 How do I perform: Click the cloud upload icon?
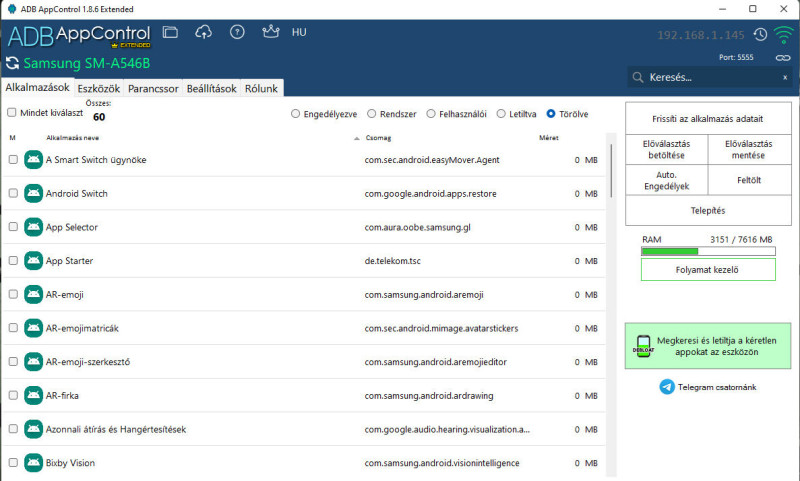pyautogui.click(x=204, y=32)
